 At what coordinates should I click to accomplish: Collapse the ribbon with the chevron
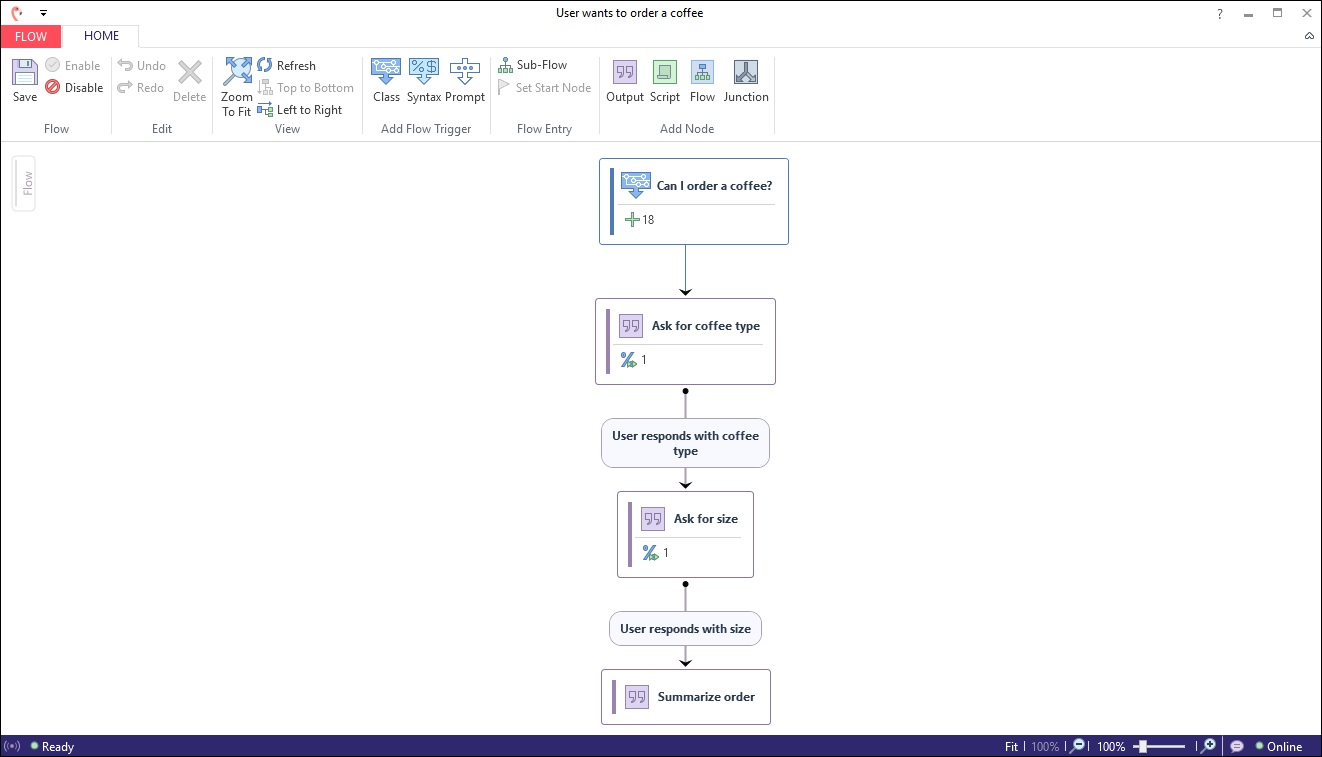click(x=1309, y=36)
